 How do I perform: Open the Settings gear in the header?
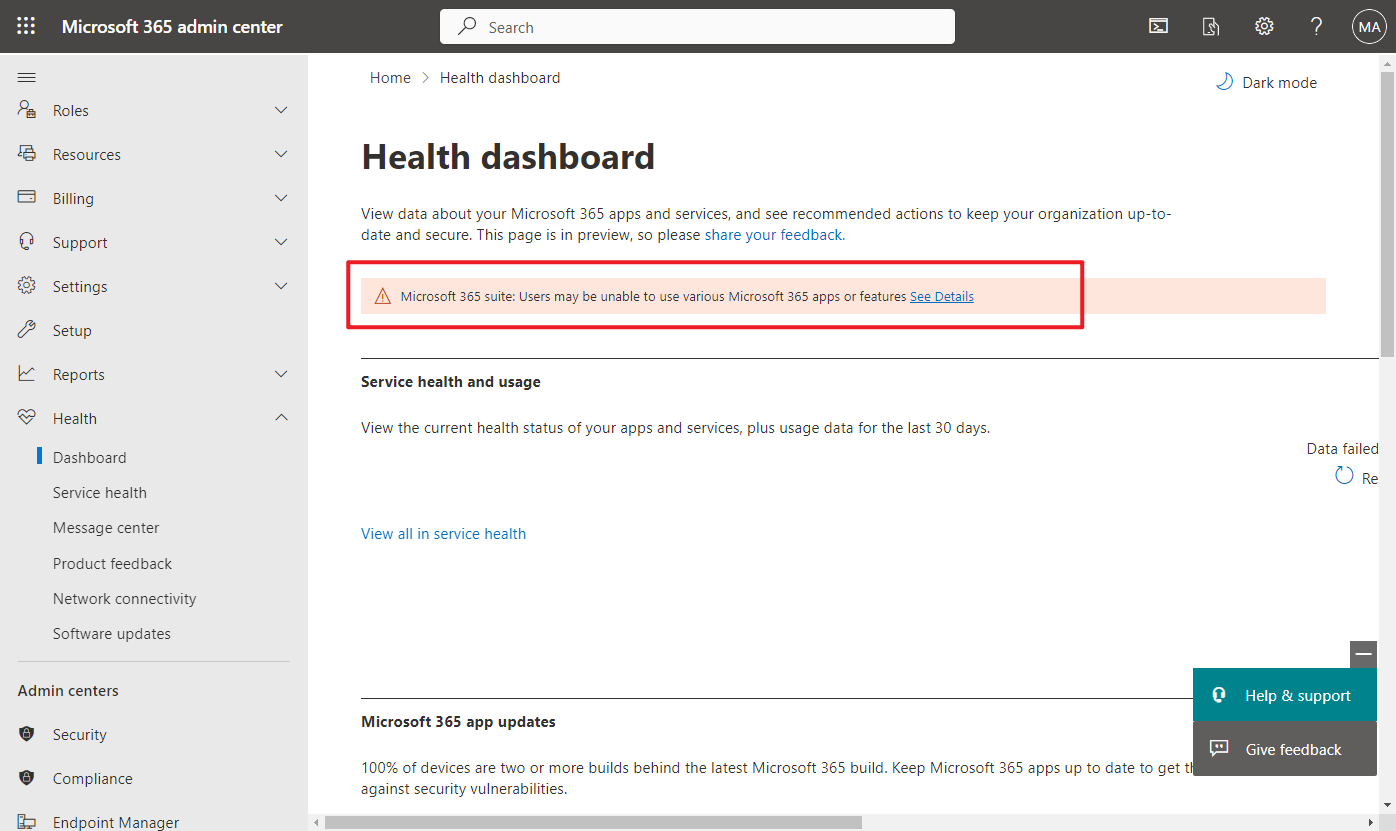(x=1264, y=26)
